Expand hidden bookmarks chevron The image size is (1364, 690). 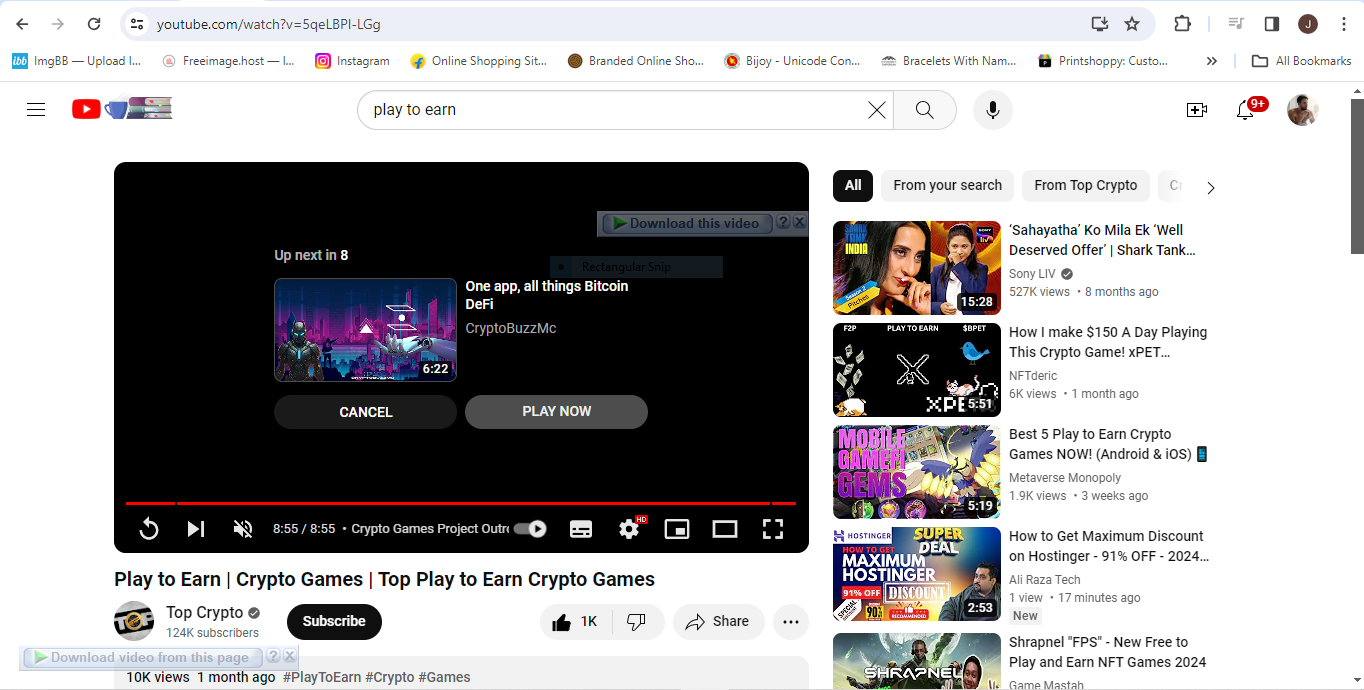coord(1212,61)
